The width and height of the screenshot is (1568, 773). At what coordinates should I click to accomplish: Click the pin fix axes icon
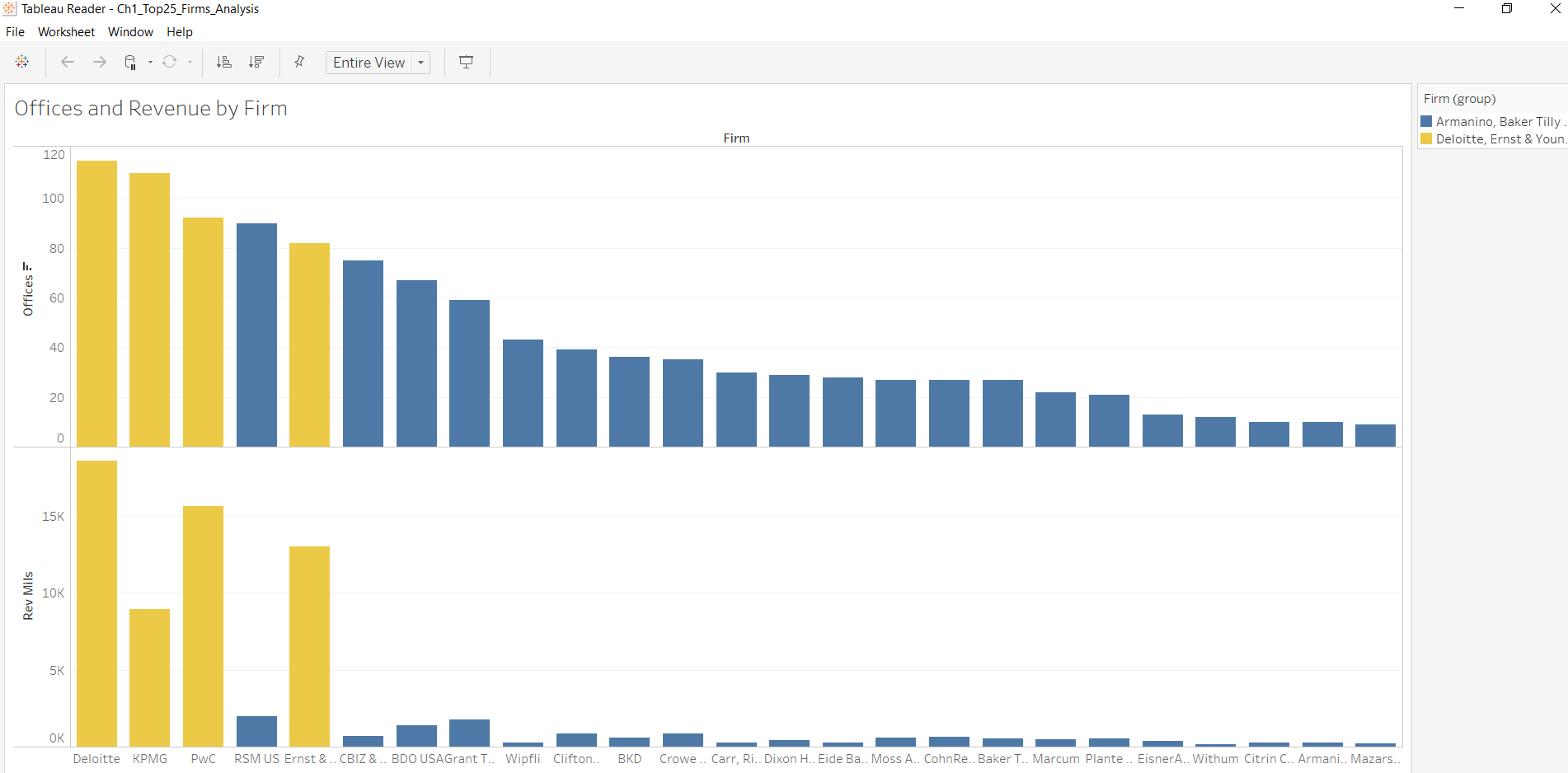(x=299, y=62)
